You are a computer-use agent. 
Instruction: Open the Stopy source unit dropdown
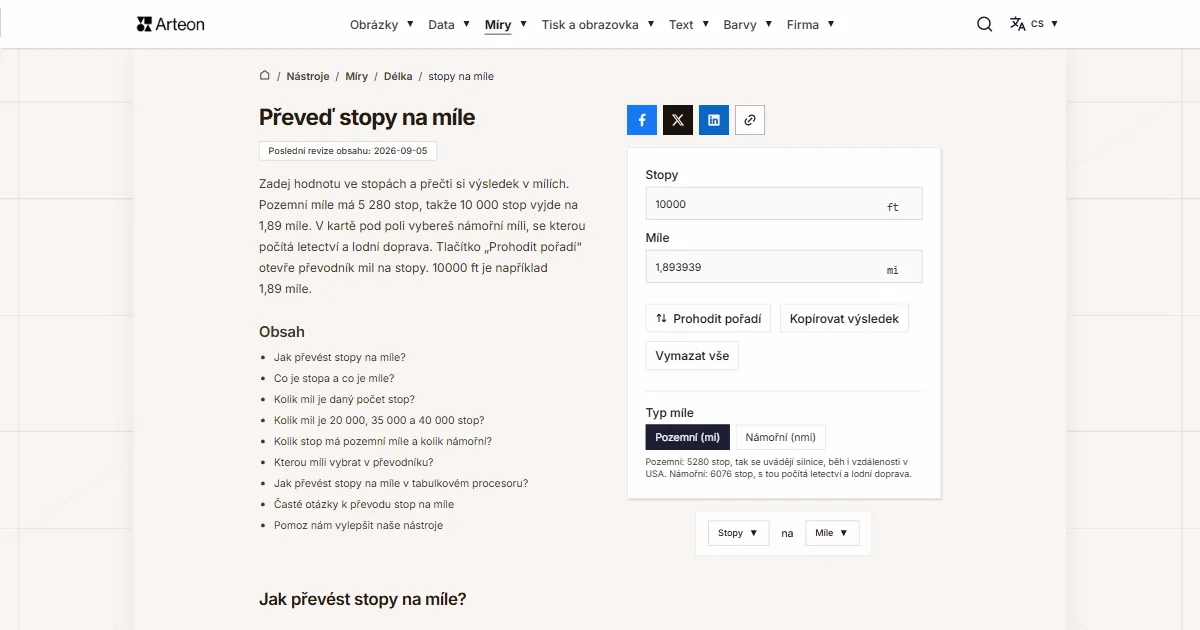pyautogui.click(x=738, y=533)
